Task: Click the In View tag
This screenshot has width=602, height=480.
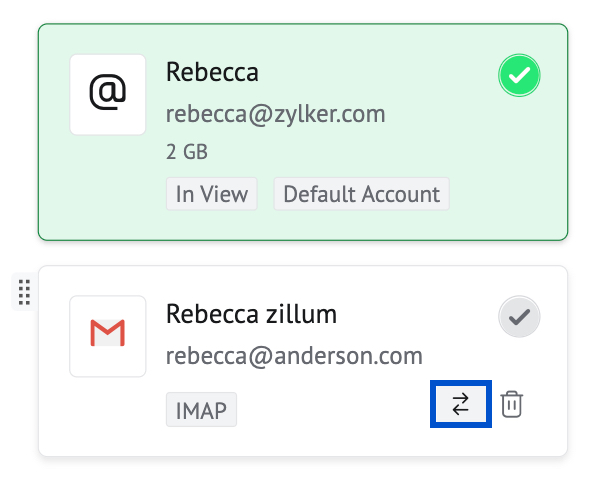Action: point(212,194)
